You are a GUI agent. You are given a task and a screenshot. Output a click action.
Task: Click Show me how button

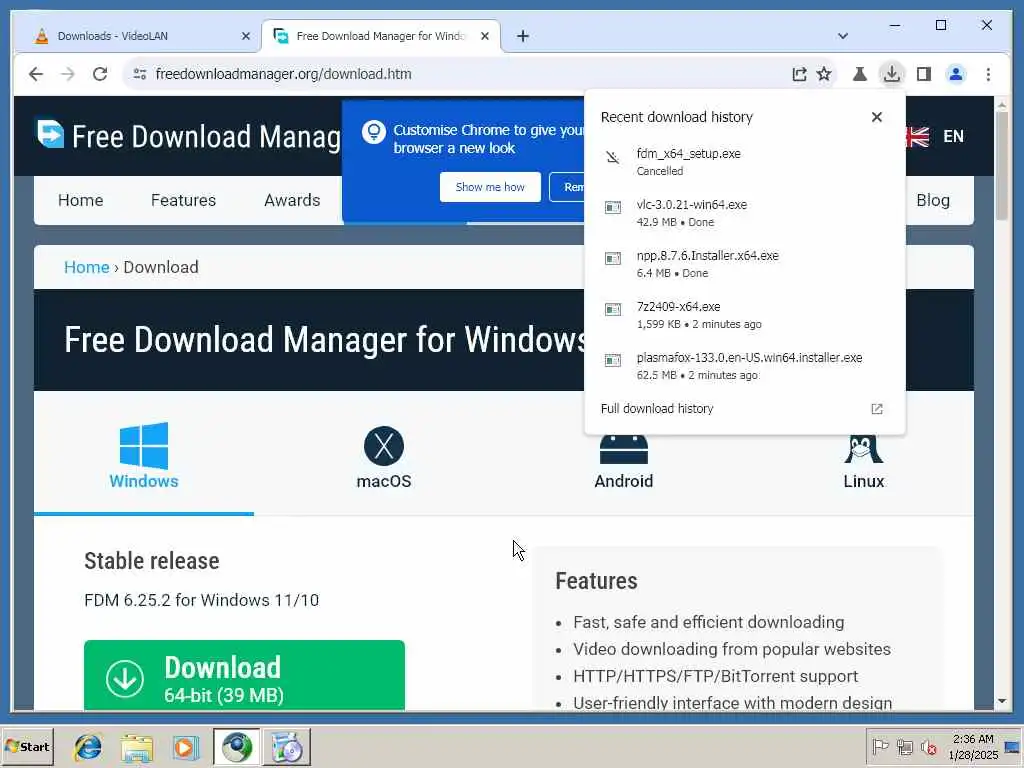pos(490,187)
